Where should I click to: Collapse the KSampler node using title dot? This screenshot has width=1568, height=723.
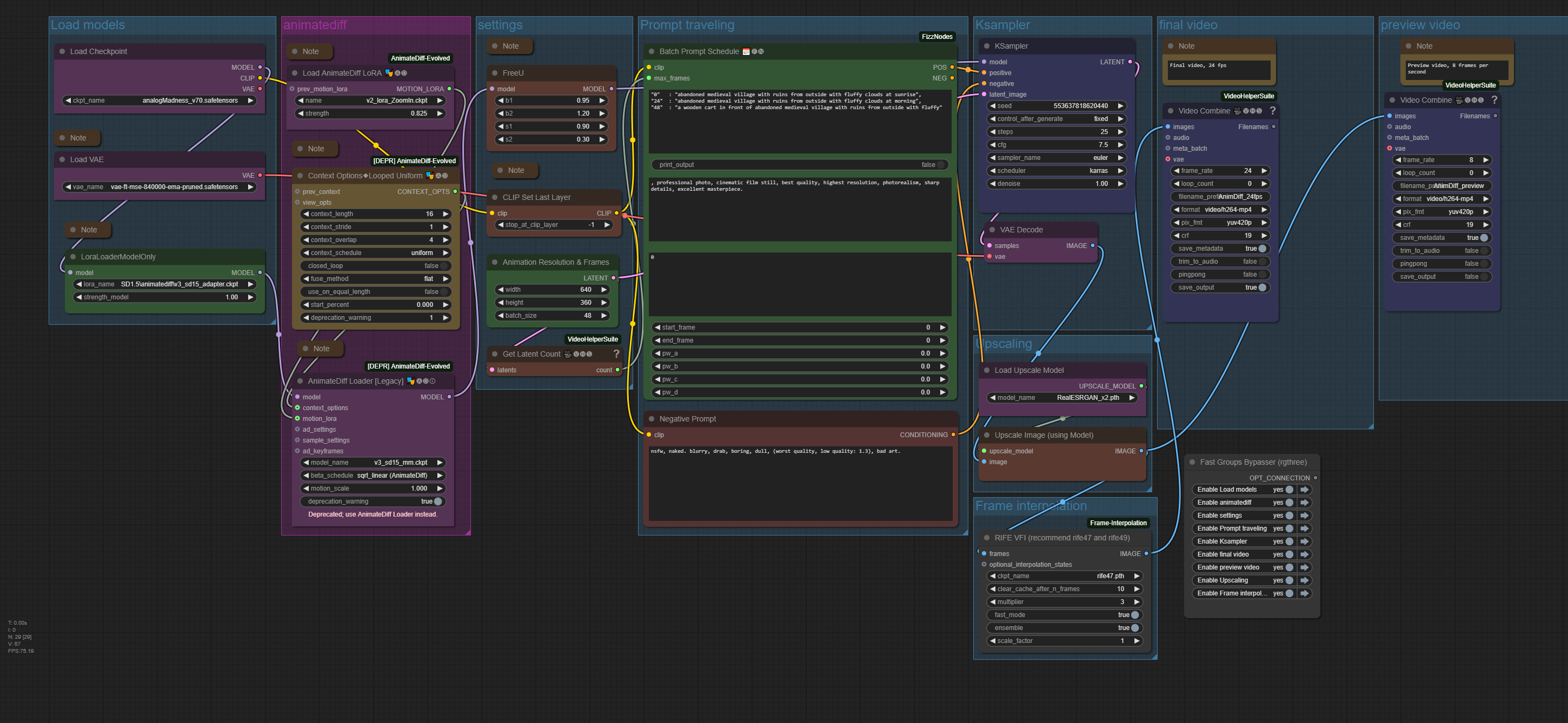(x=986, y=46)
